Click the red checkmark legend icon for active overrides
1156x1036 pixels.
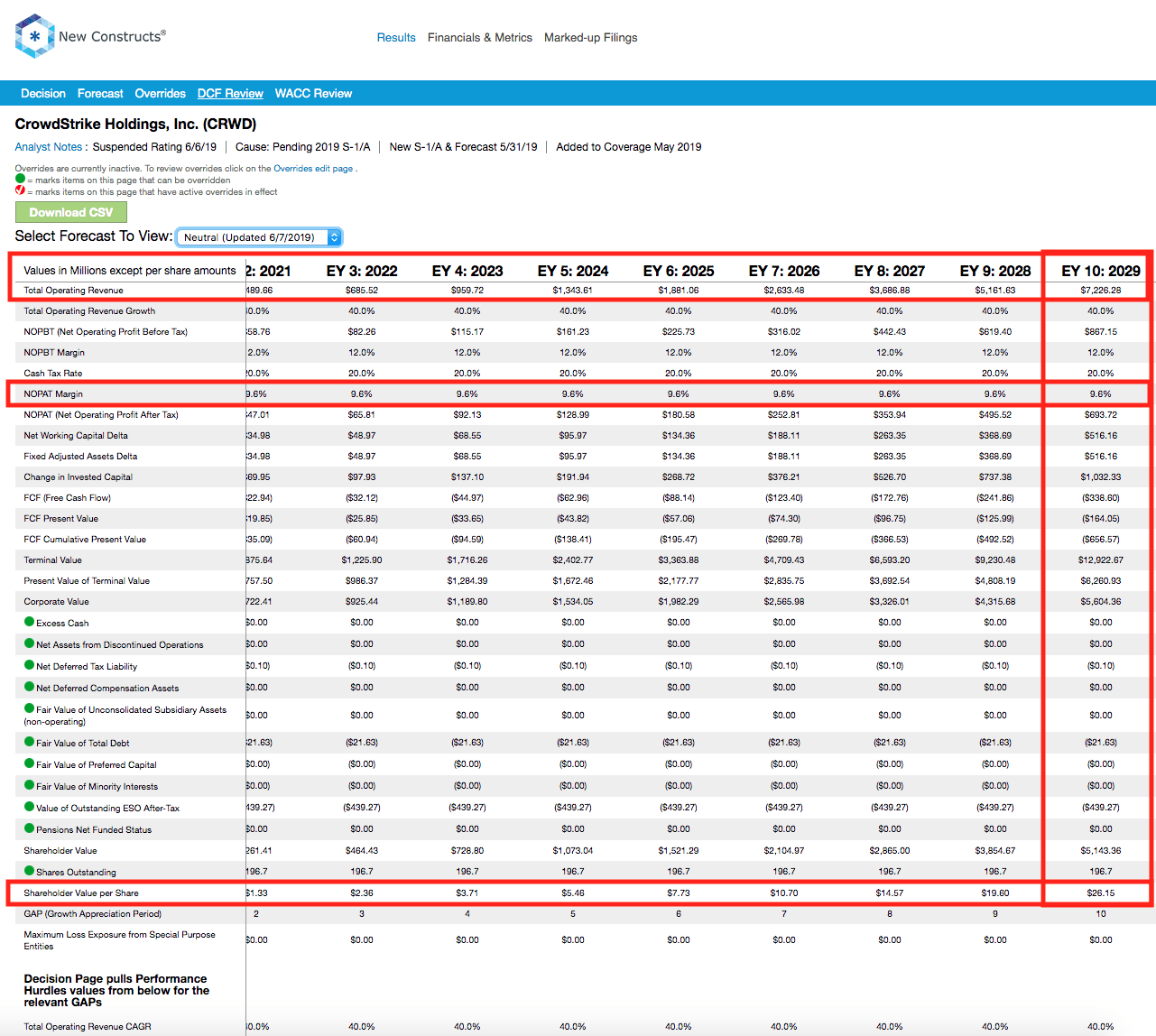[20, 190]
